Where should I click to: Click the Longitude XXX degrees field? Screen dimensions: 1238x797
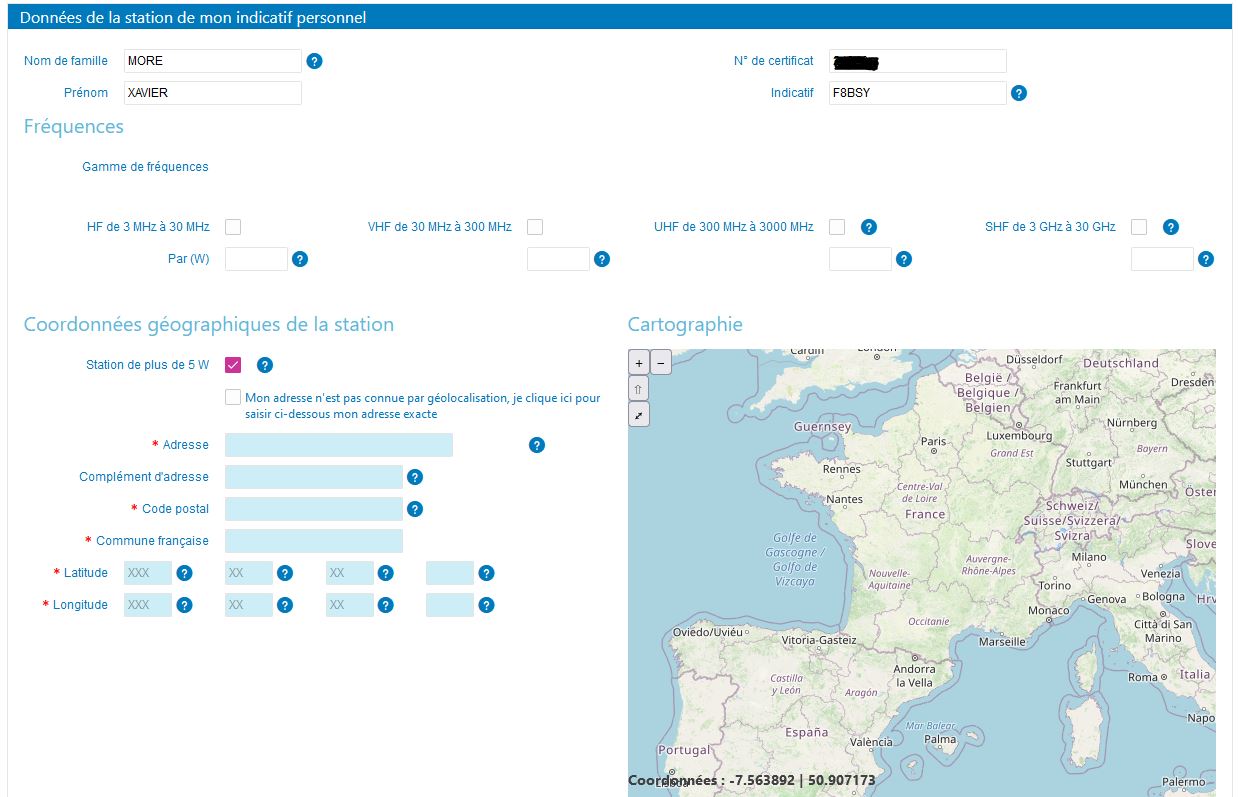148,605
